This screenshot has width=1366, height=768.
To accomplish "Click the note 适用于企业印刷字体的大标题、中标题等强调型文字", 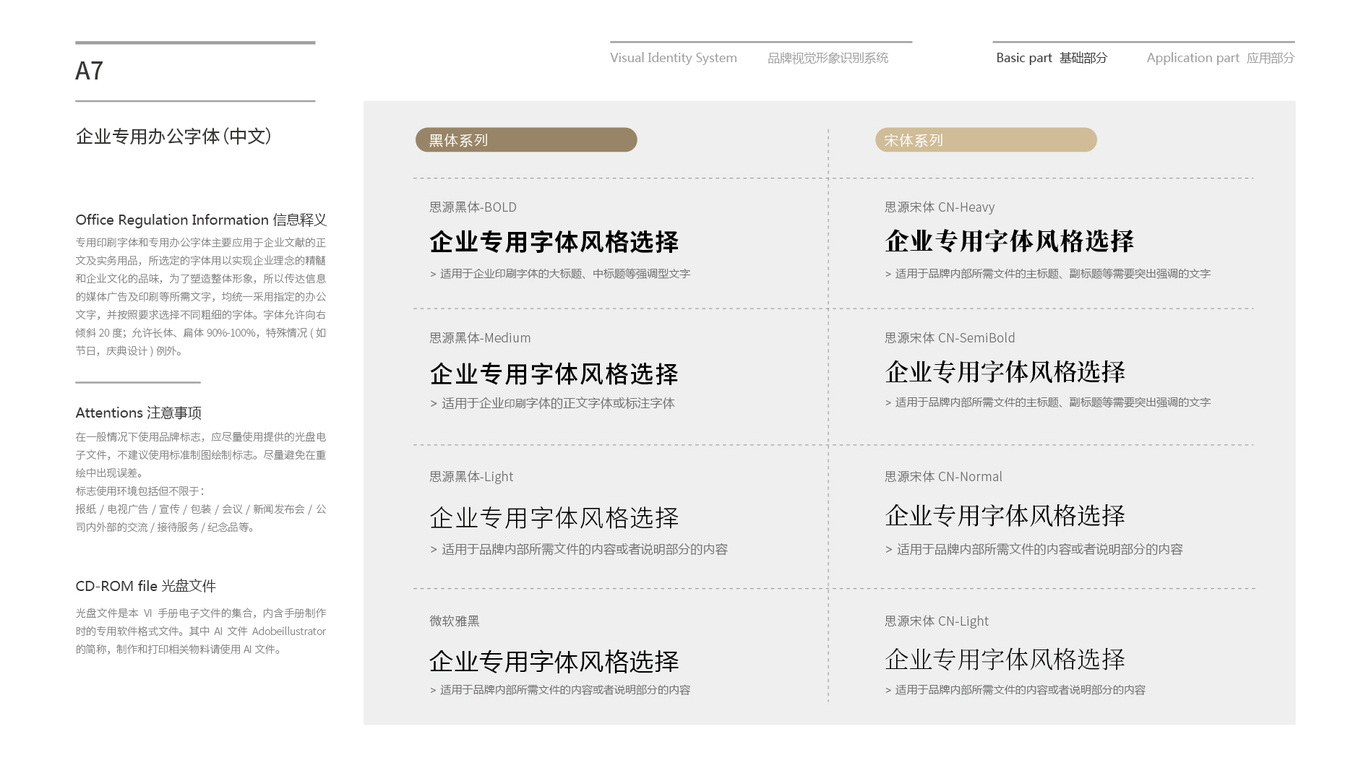I will pyautogui.click(x=560, y=274).
